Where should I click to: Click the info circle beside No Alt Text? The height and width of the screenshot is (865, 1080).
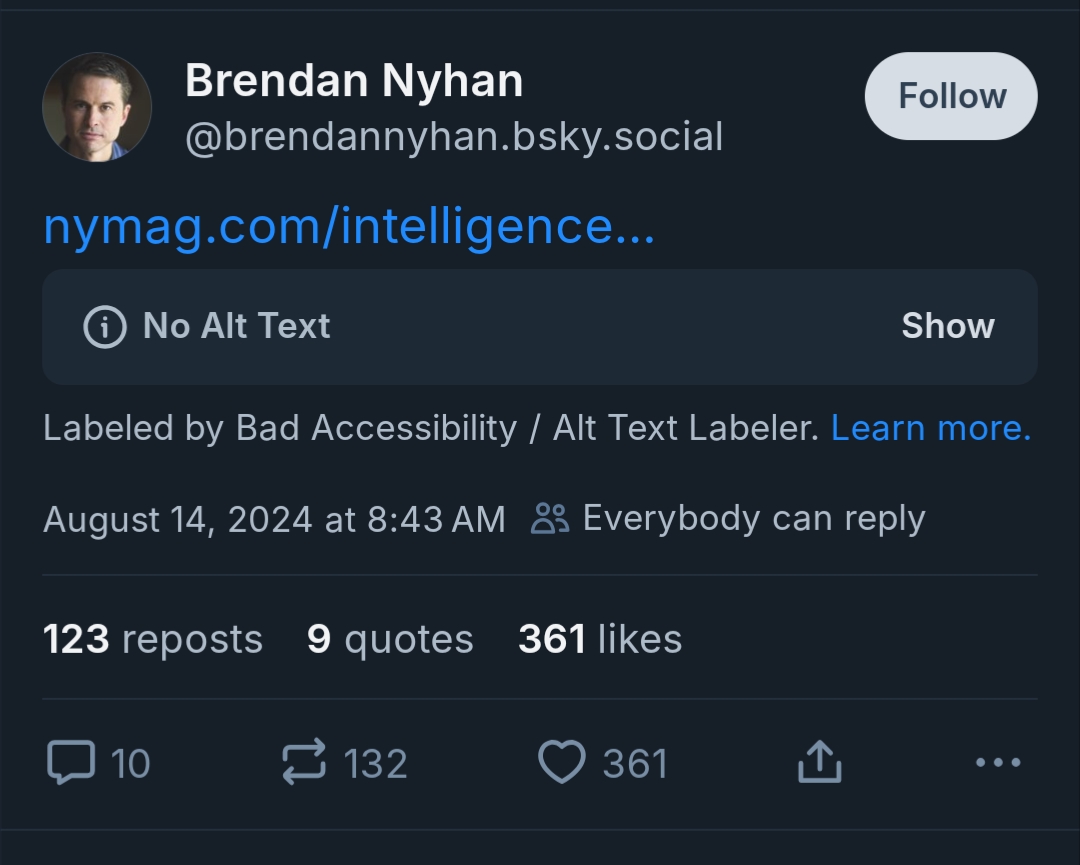[x=105, y=326]
